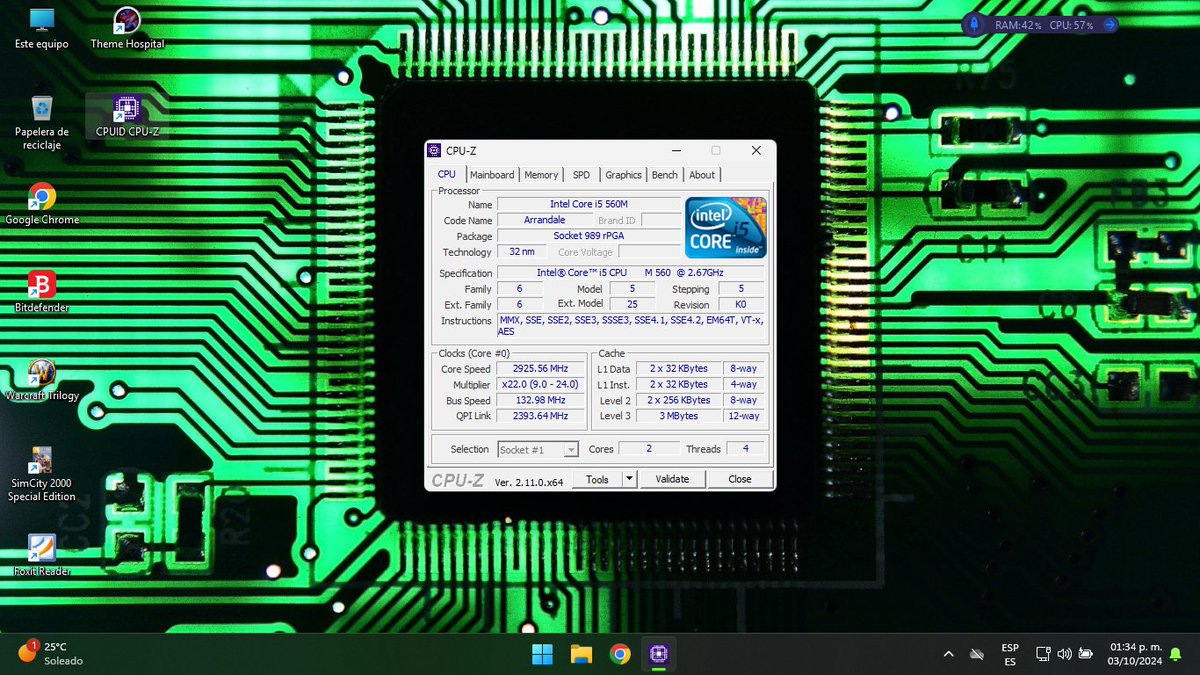This screenshot has width=1200, height=675.
Task: Click battery charging tray icon
Action: click(1087, 654)
